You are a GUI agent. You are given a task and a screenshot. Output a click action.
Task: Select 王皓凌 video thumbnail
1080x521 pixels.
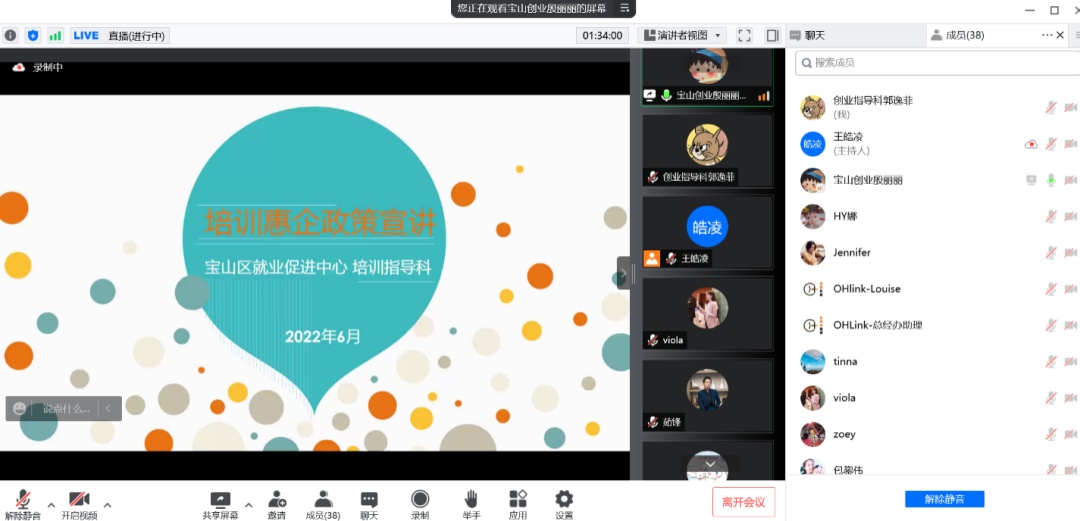707,232
